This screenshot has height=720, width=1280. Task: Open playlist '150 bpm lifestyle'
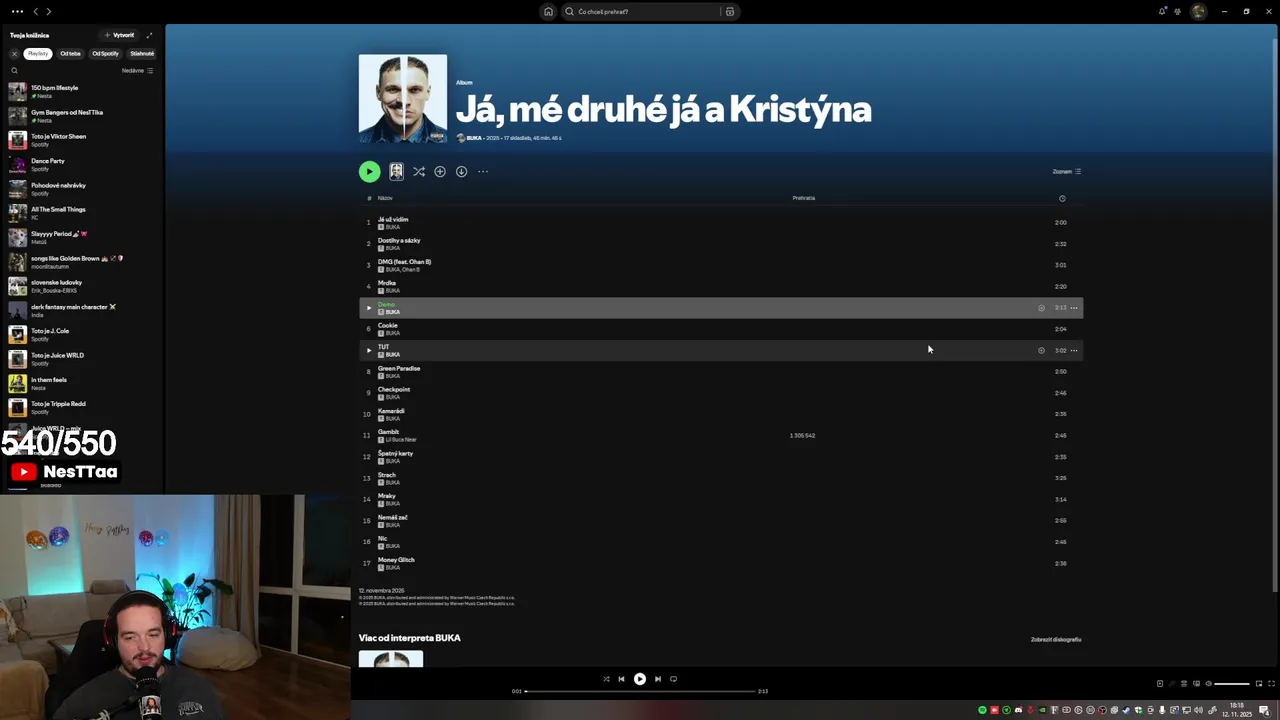coord(82,92)
